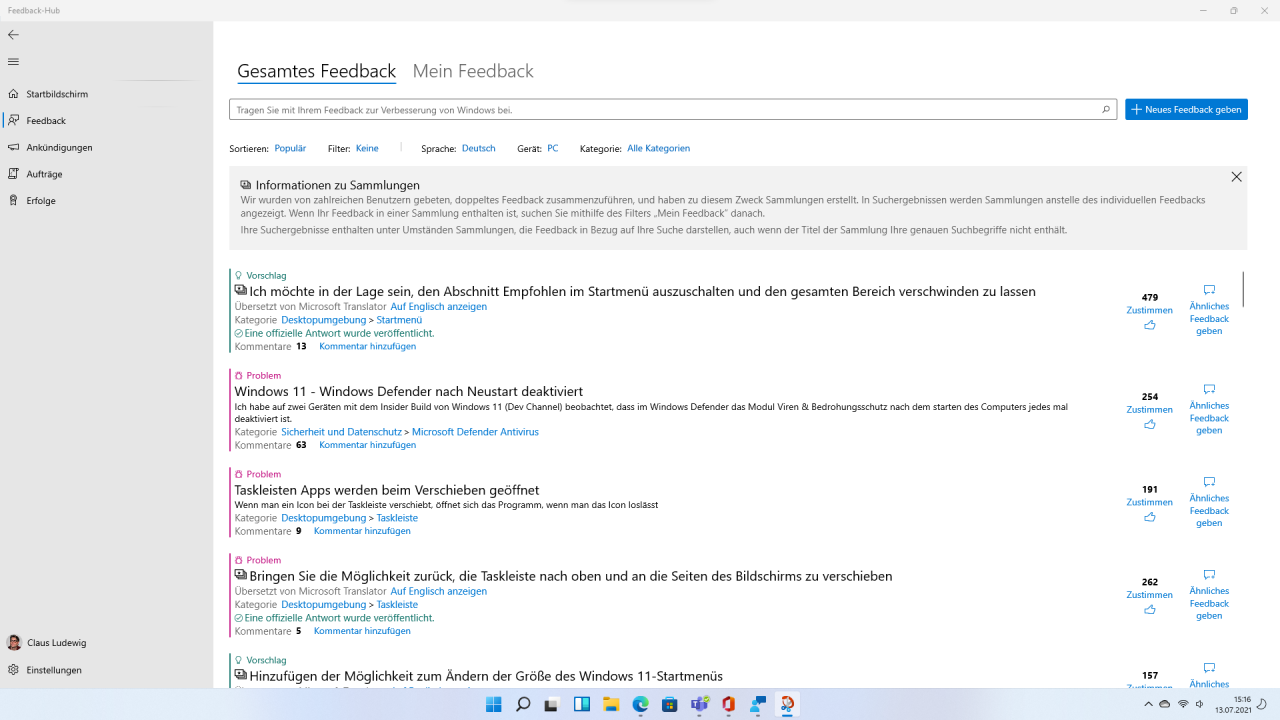Click Sicherheit und Datenschutz category link
The height and width of the screenshot is (720, 1280).
click(x=341, y=432)
